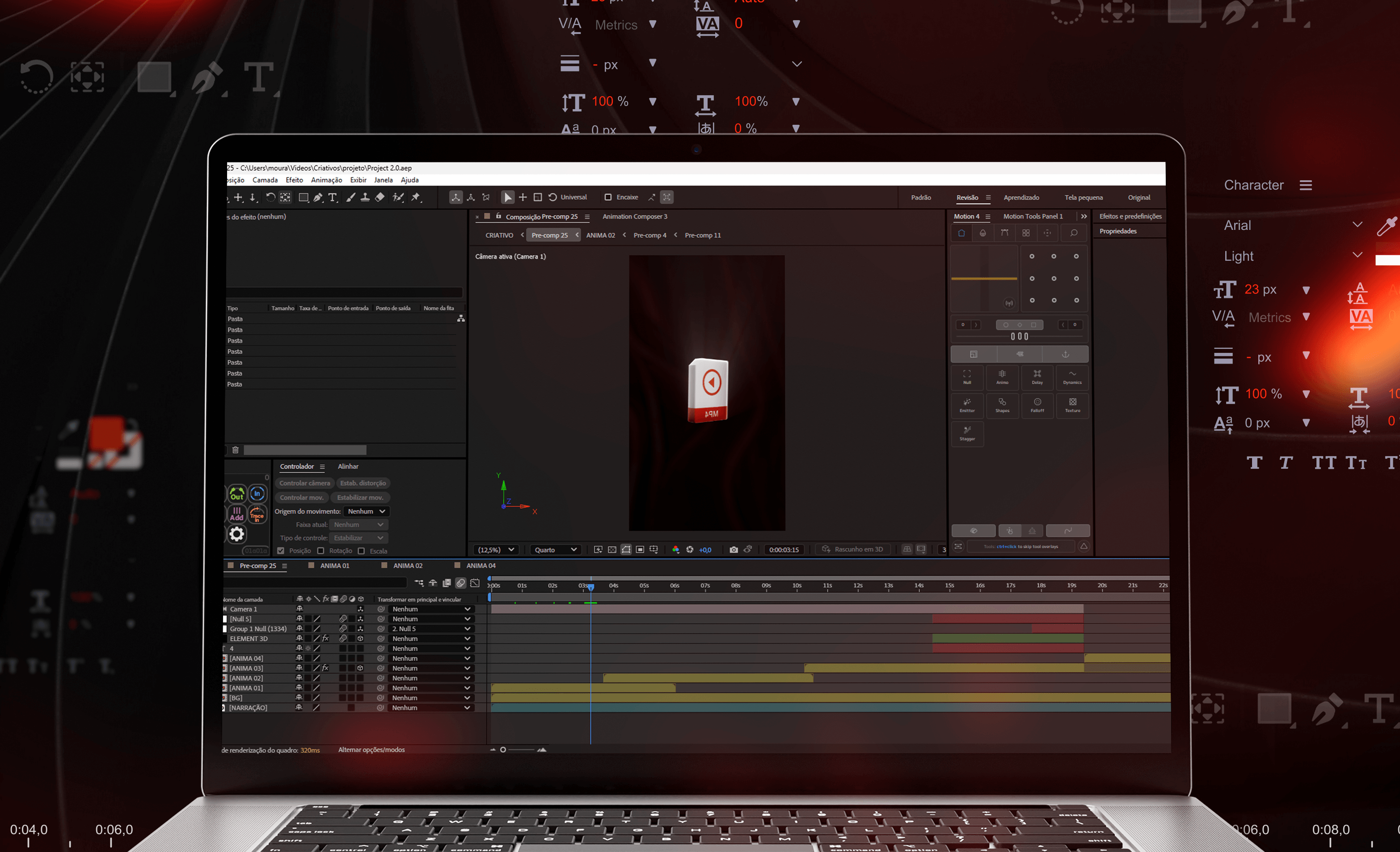Switch to the ANIMA 02 timeline tab
This screenshot has width=1400, height=852.
click(407, 565)
